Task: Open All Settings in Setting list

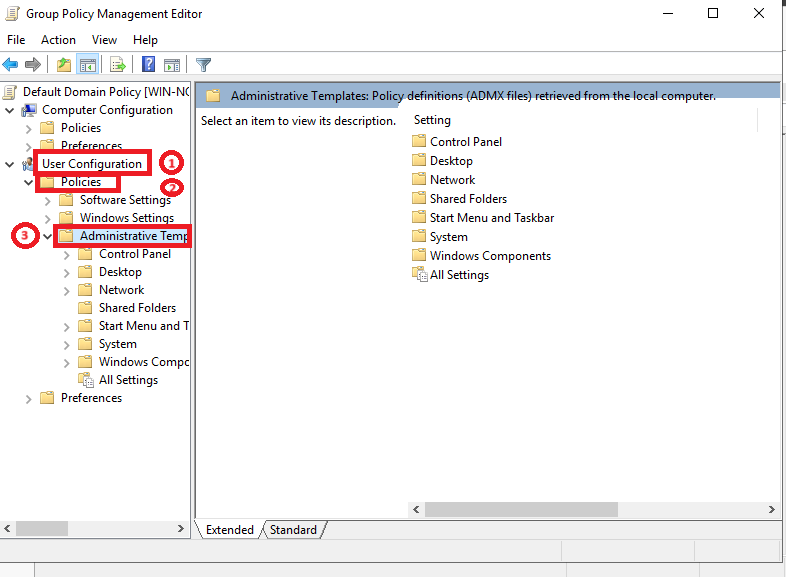Action: 459,275
